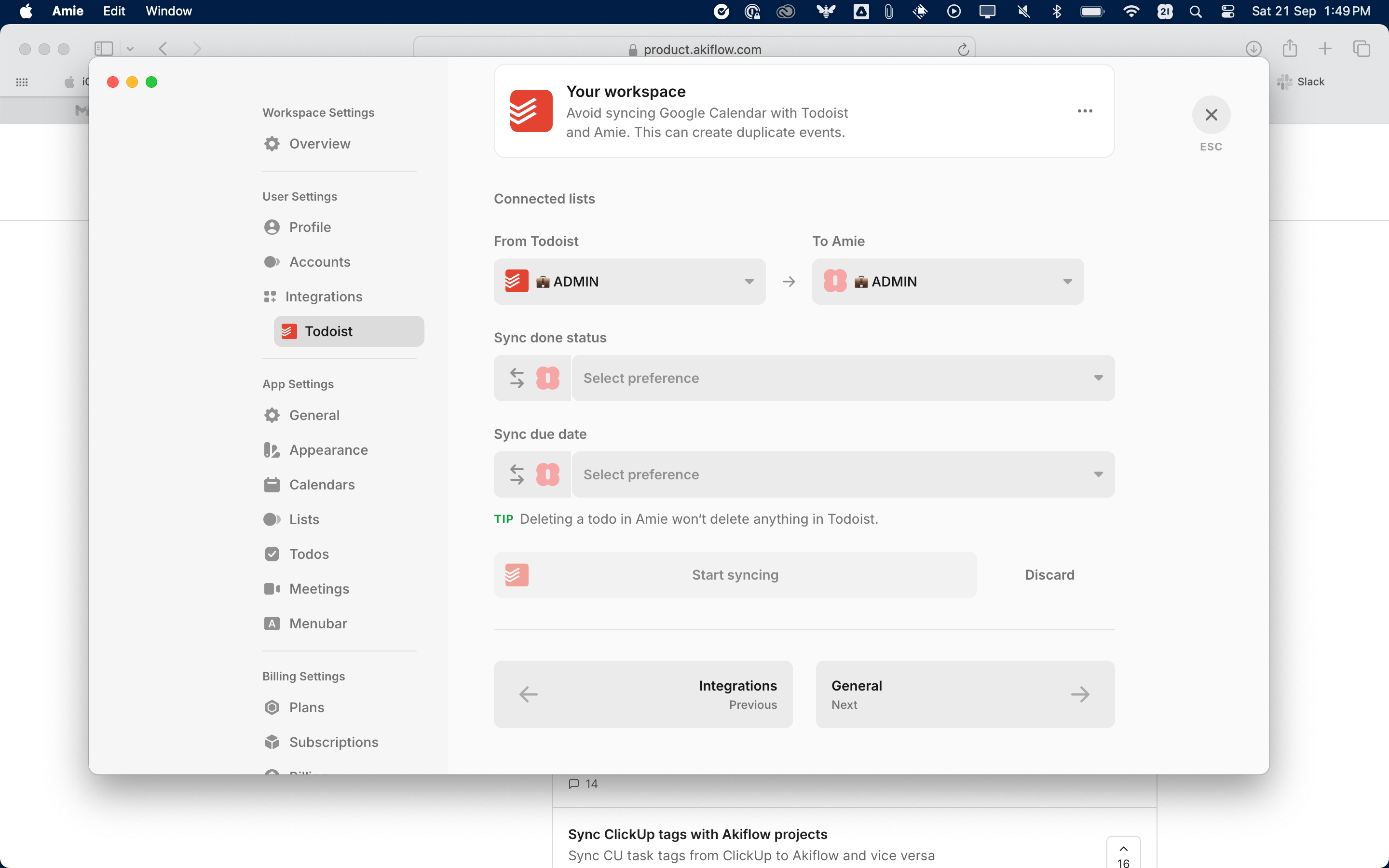Close settings with the X button

click(1211, 115)
